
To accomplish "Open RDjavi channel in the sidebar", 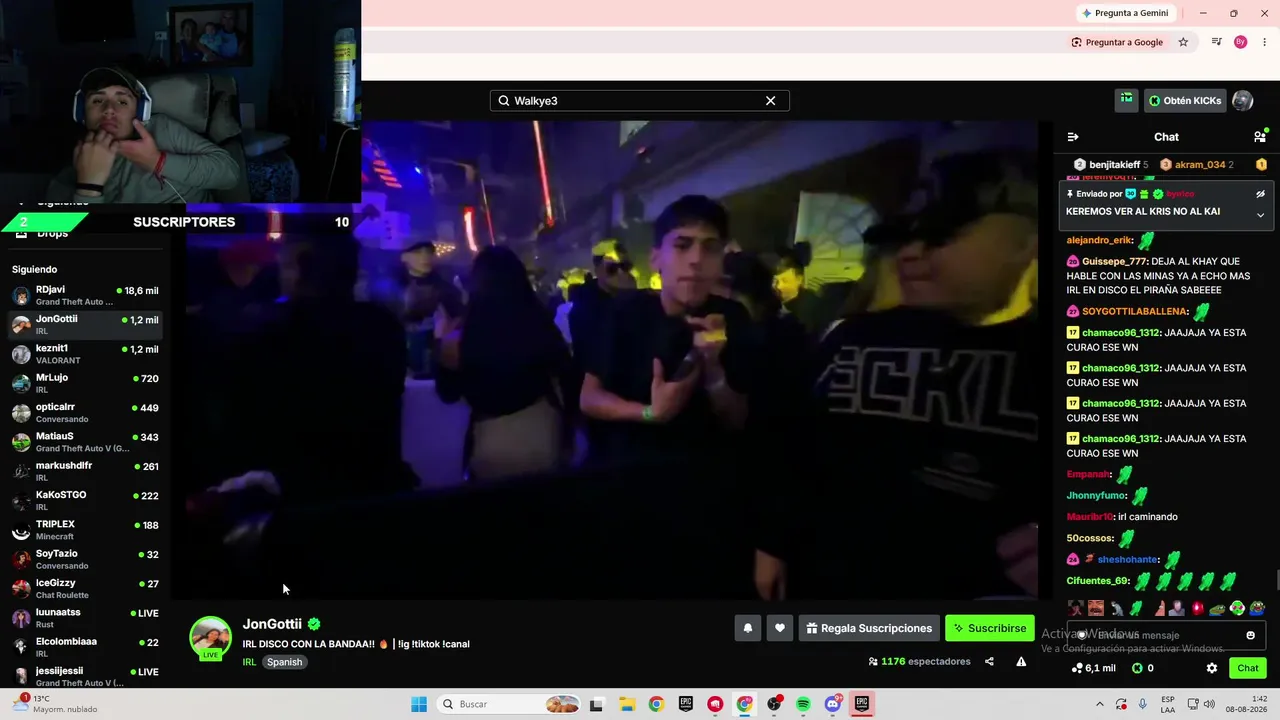I will tap(85, 295).
